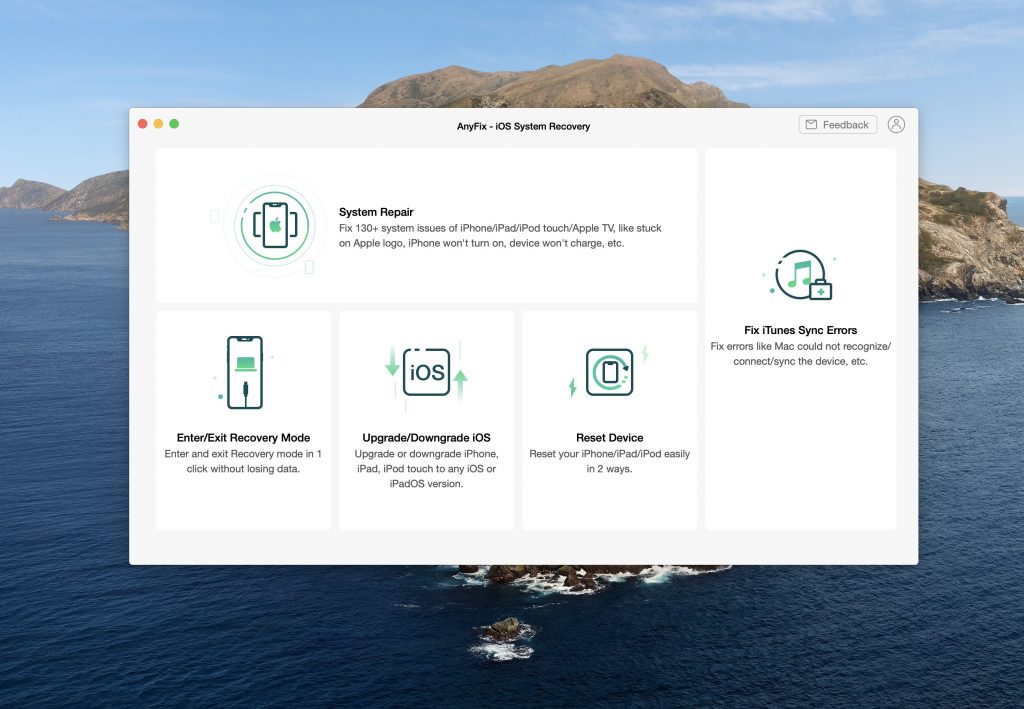Click the System Repair phone icon
Viewport: 1024px width, 709px height.
click(275, 225)
